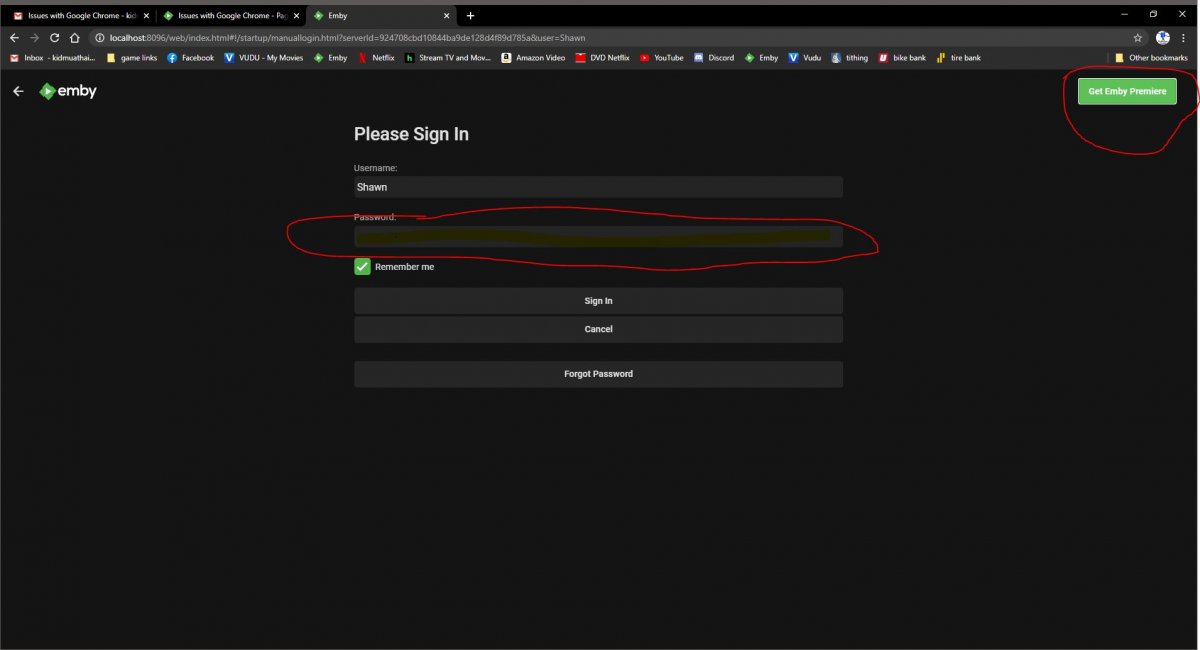Screen dimensions: 1200x650
Task: Click the Emby back arrow icon
Action: click(x=18, y=91)
